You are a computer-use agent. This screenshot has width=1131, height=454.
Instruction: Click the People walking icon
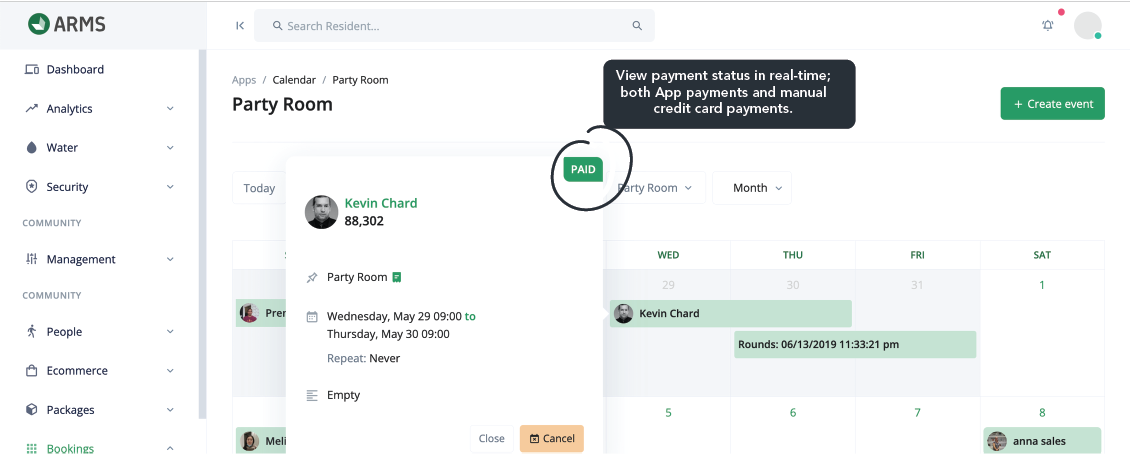click(x=31, y=331)
